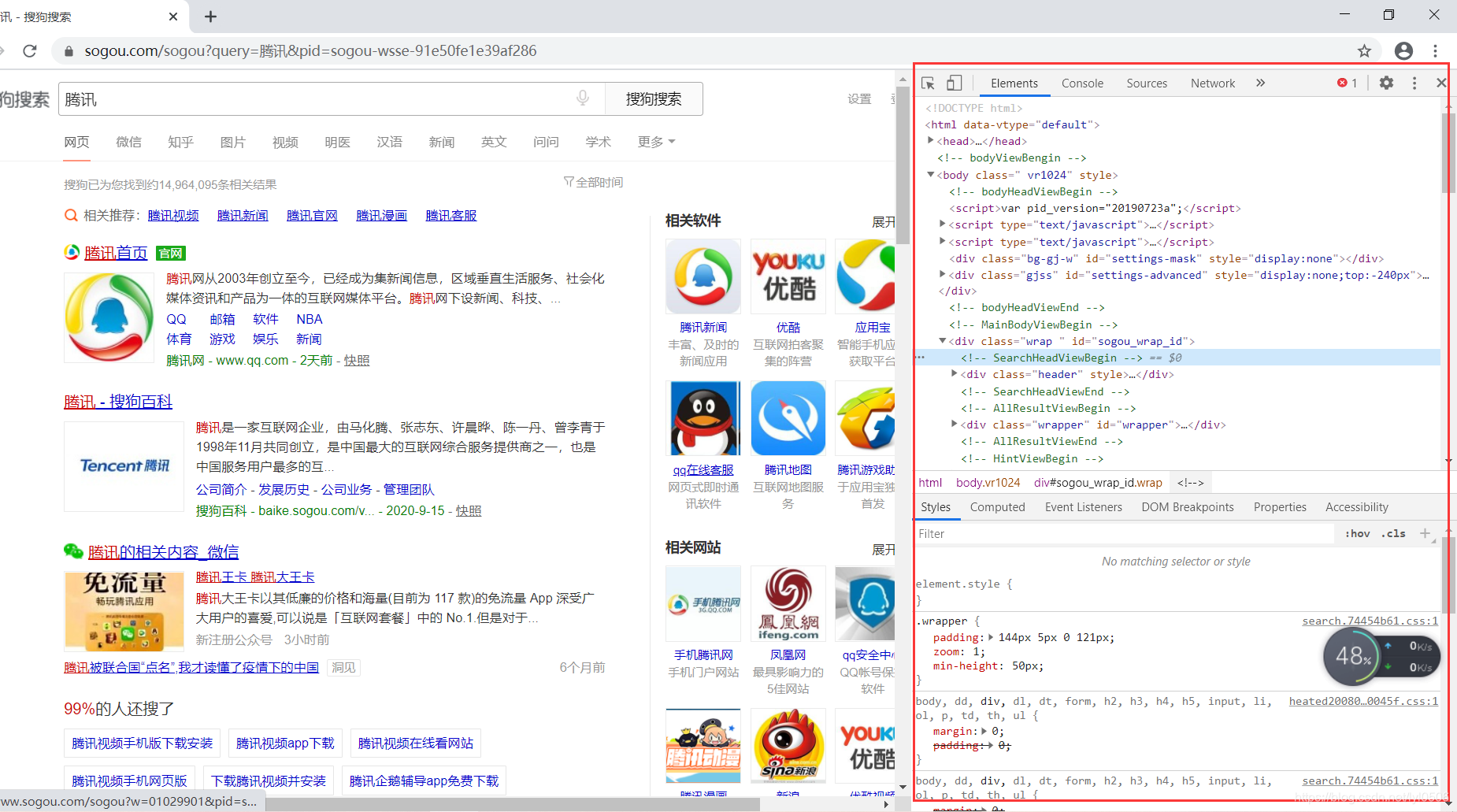Switch to the Console tab
This screenshot has width=1457, height=812.
pos(1082,83)
